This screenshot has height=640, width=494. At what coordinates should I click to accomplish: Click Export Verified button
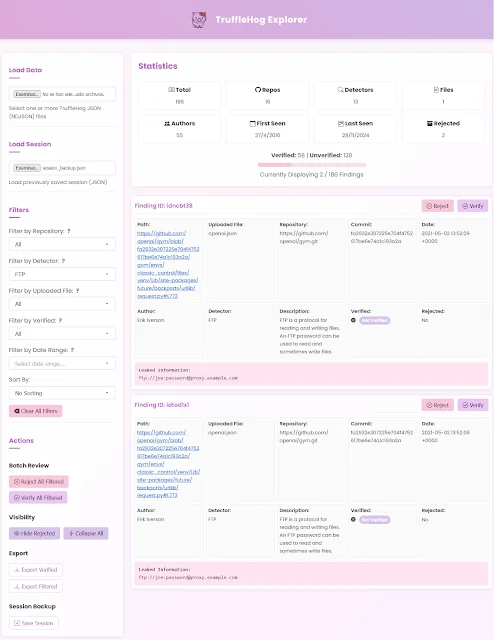(36, 570)
